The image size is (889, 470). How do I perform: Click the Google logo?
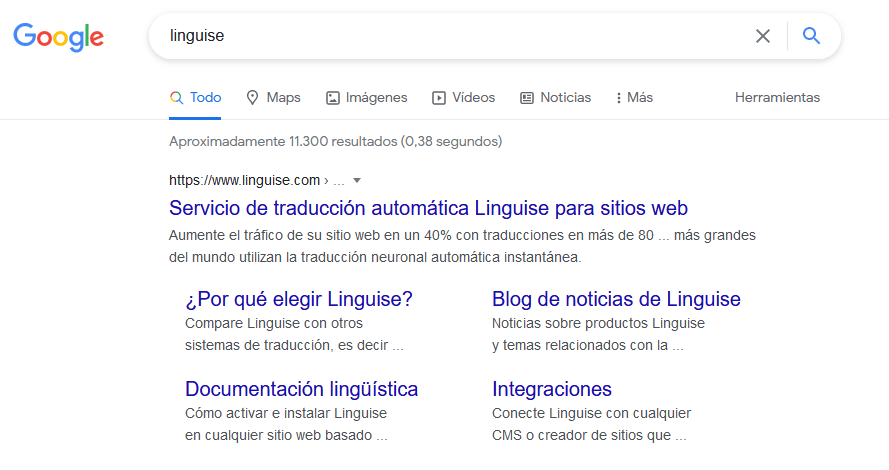pyautogui.click(x=58, y=37)
